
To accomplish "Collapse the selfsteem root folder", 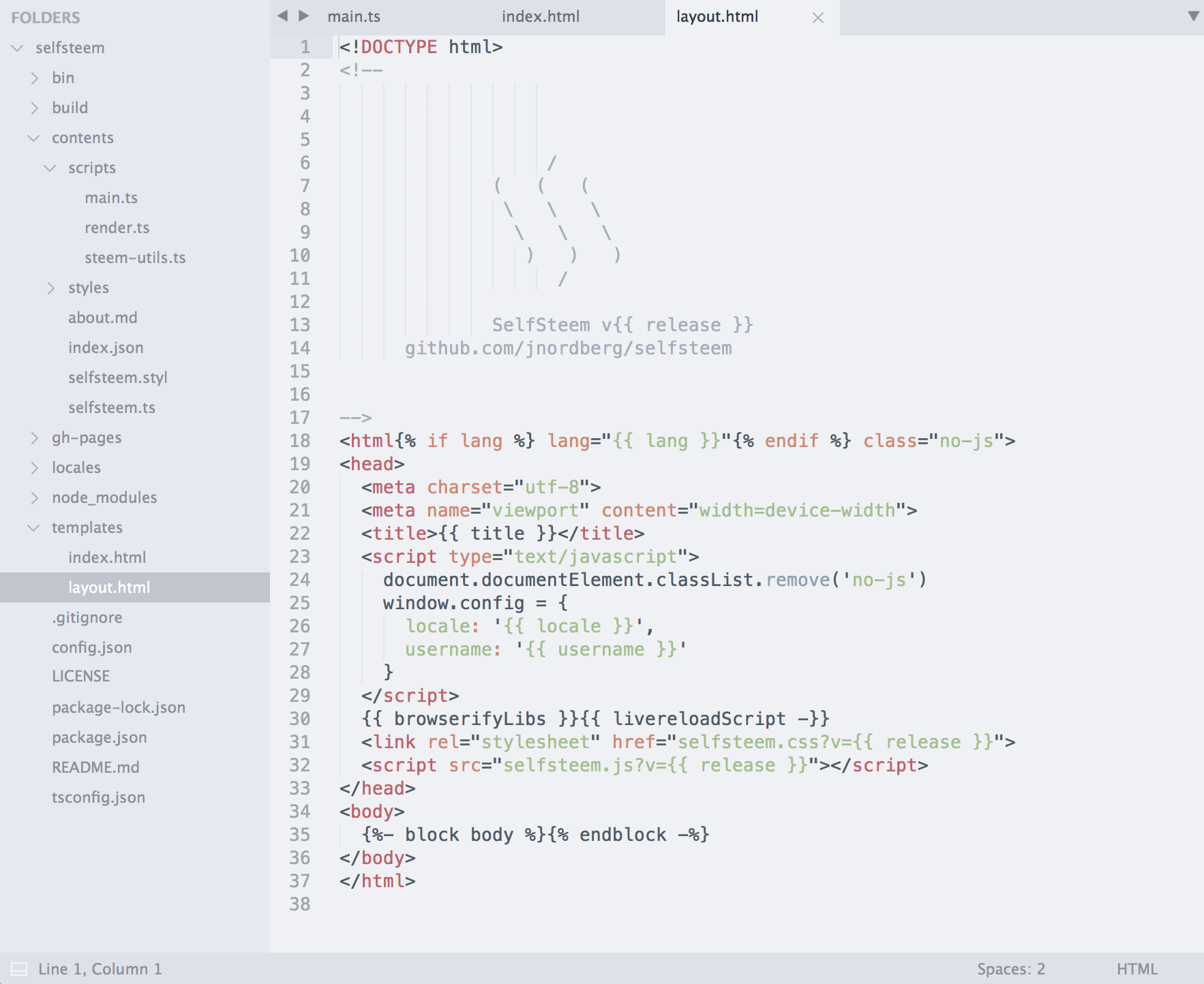I will point(18,48).
